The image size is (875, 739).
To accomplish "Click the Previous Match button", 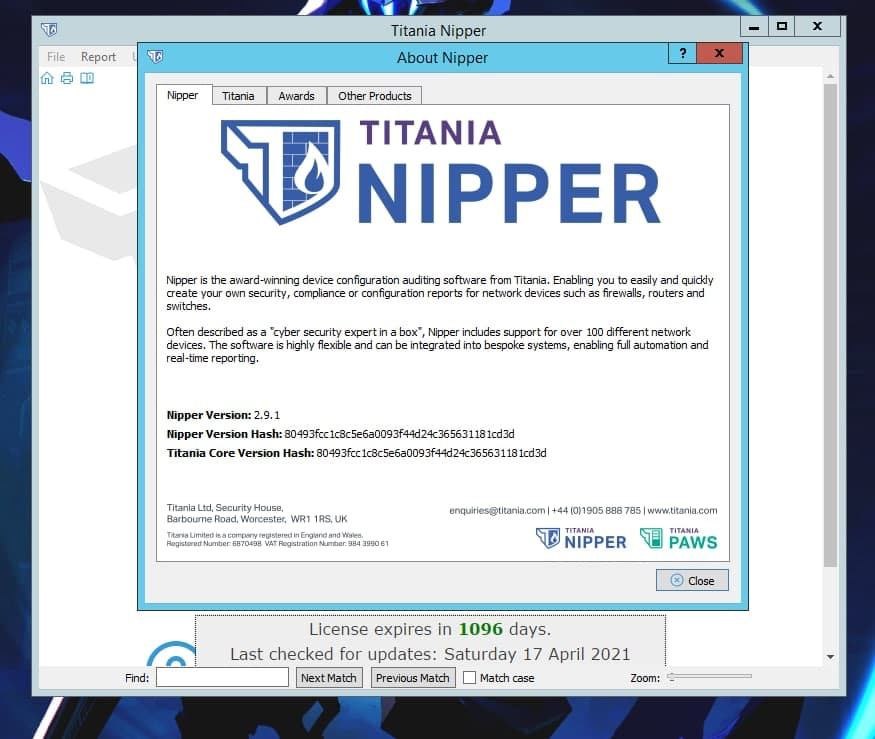I will tap(413, 678).
